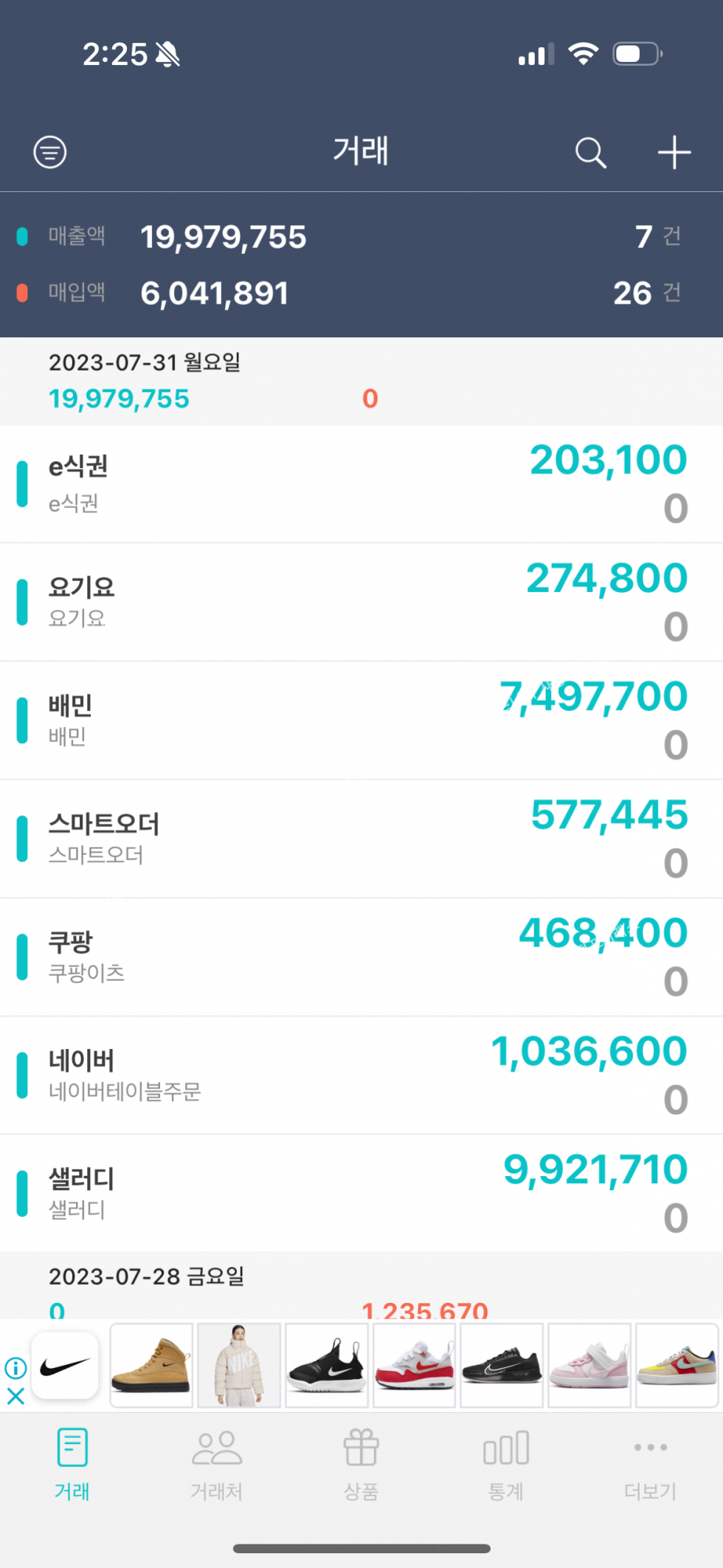Tap the ad info icon
This screenshot has height=1568, width=723.
pos(15,1368)
